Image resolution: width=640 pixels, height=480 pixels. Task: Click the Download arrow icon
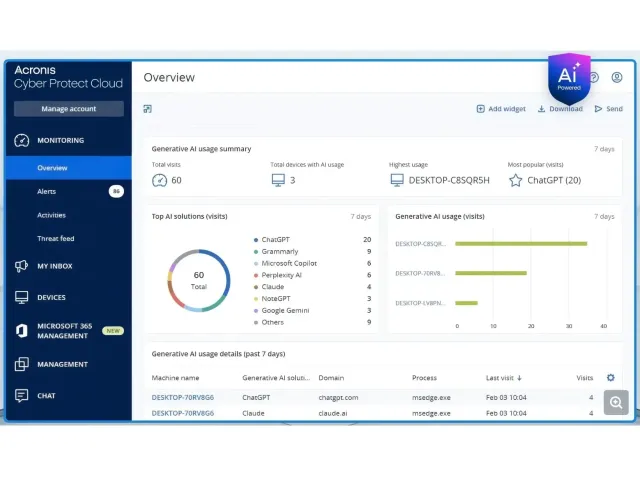click(x=541, y=109)
